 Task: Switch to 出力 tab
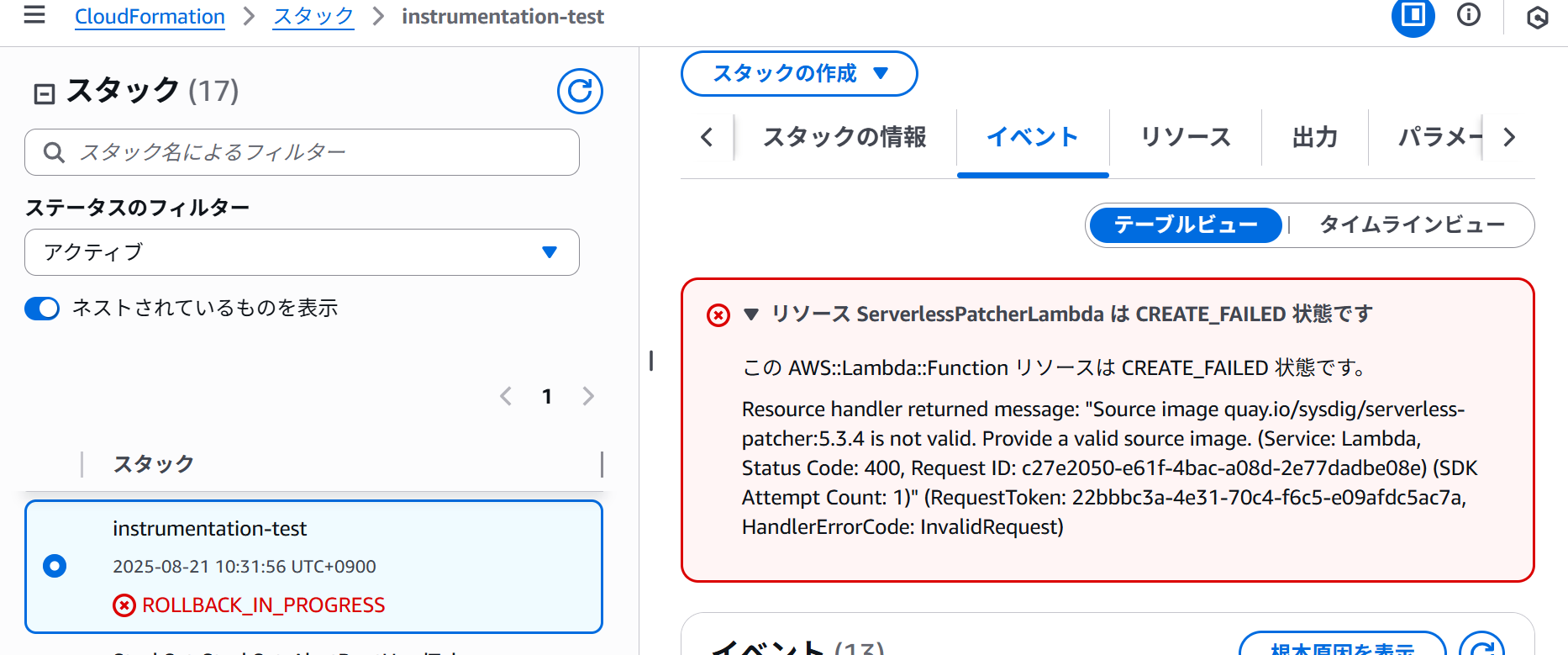point(1315,137)
